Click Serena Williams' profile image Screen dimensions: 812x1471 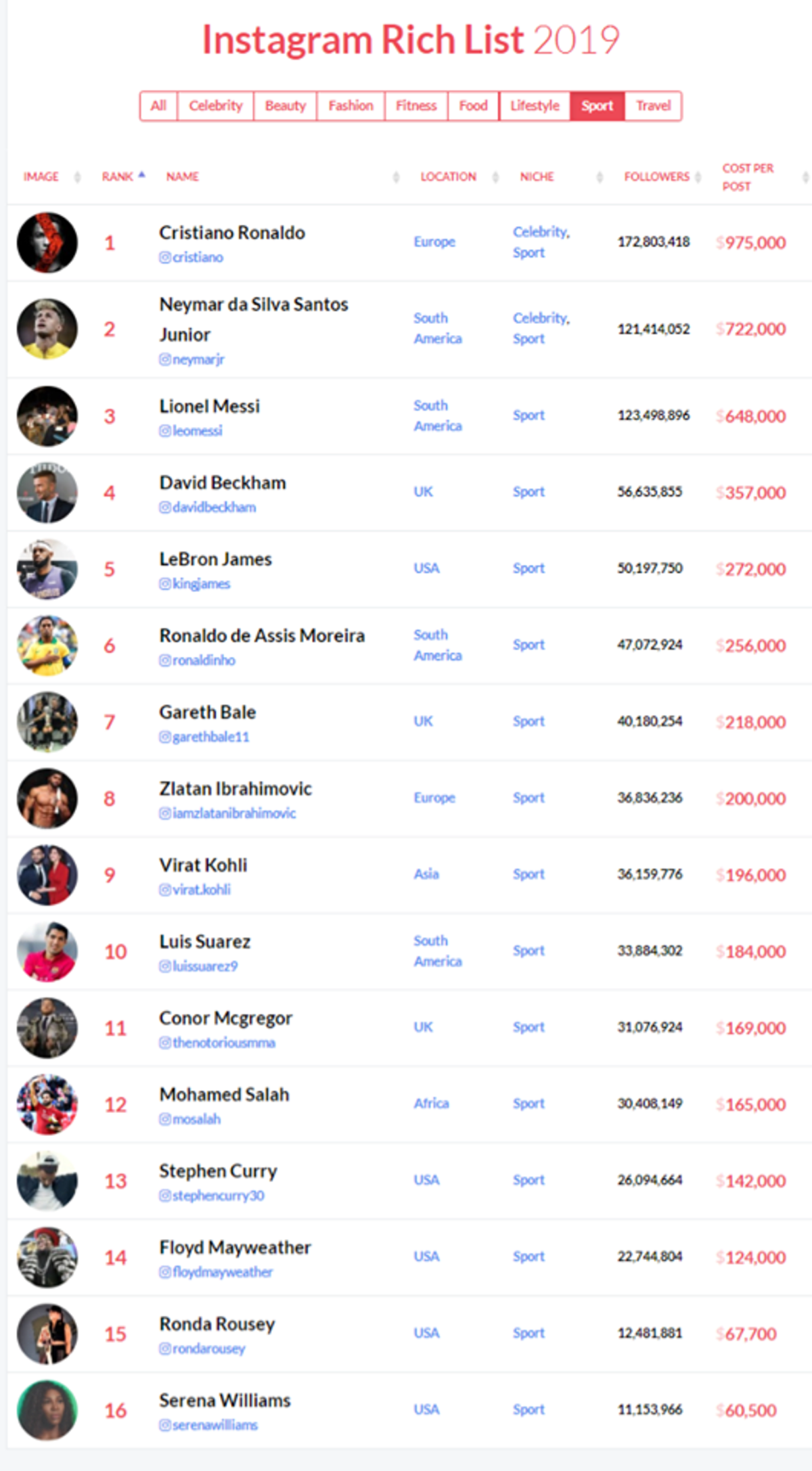tap(47, 1410)
